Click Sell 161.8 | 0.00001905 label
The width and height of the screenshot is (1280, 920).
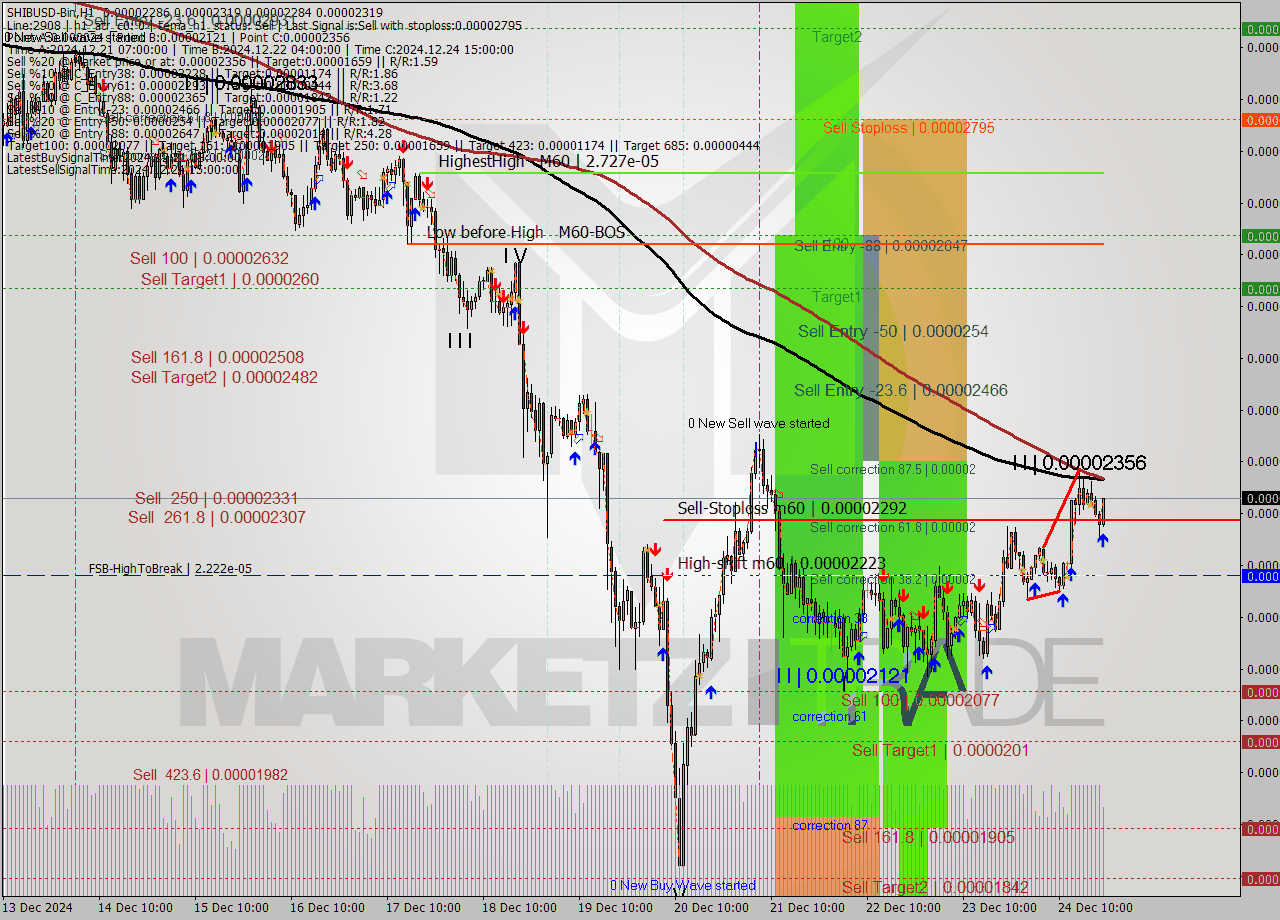click(928, 837)
